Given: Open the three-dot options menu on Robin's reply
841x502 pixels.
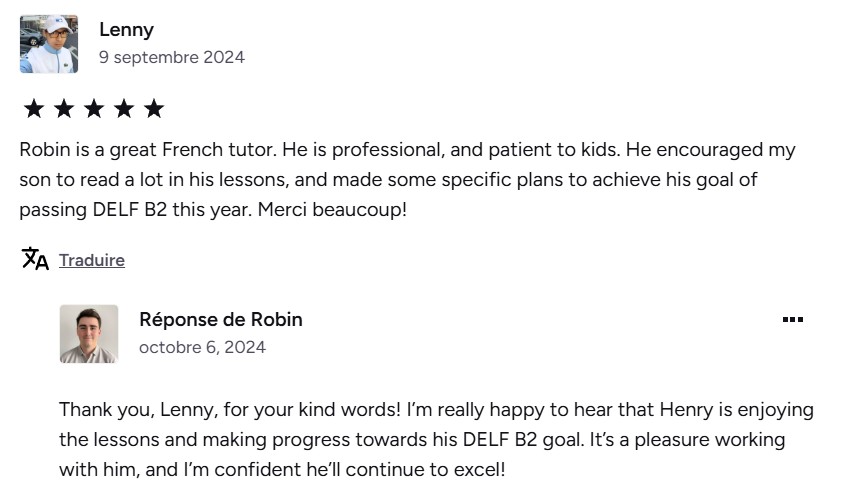Looking at the screenshot, I should click(792, 320).
